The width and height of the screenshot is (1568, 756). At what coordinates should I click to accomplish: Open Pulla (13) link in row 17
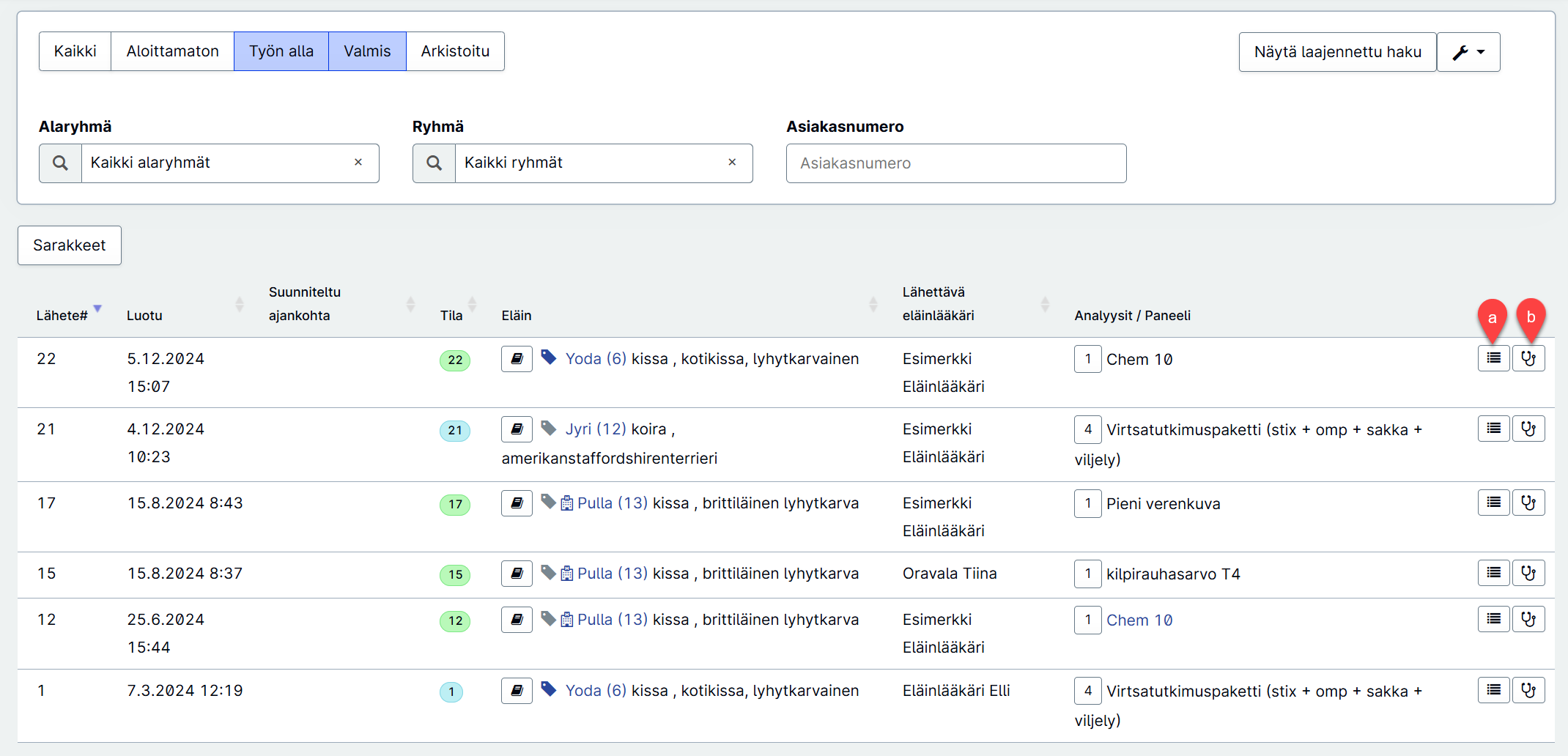pos(613,503)
